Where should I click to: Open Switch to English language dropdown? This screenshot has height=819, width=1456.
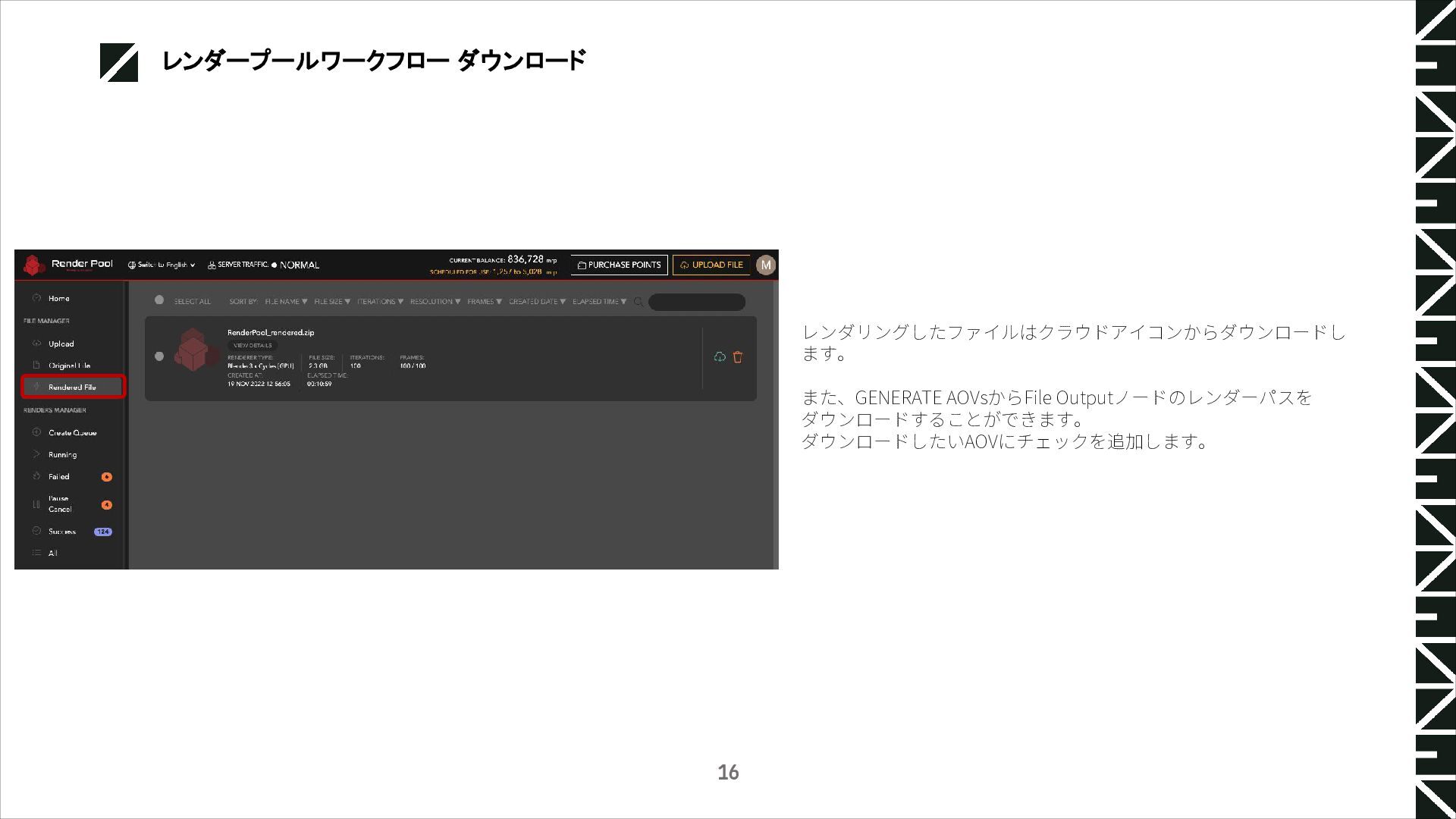pyautogui.click(x=162, y=265)
